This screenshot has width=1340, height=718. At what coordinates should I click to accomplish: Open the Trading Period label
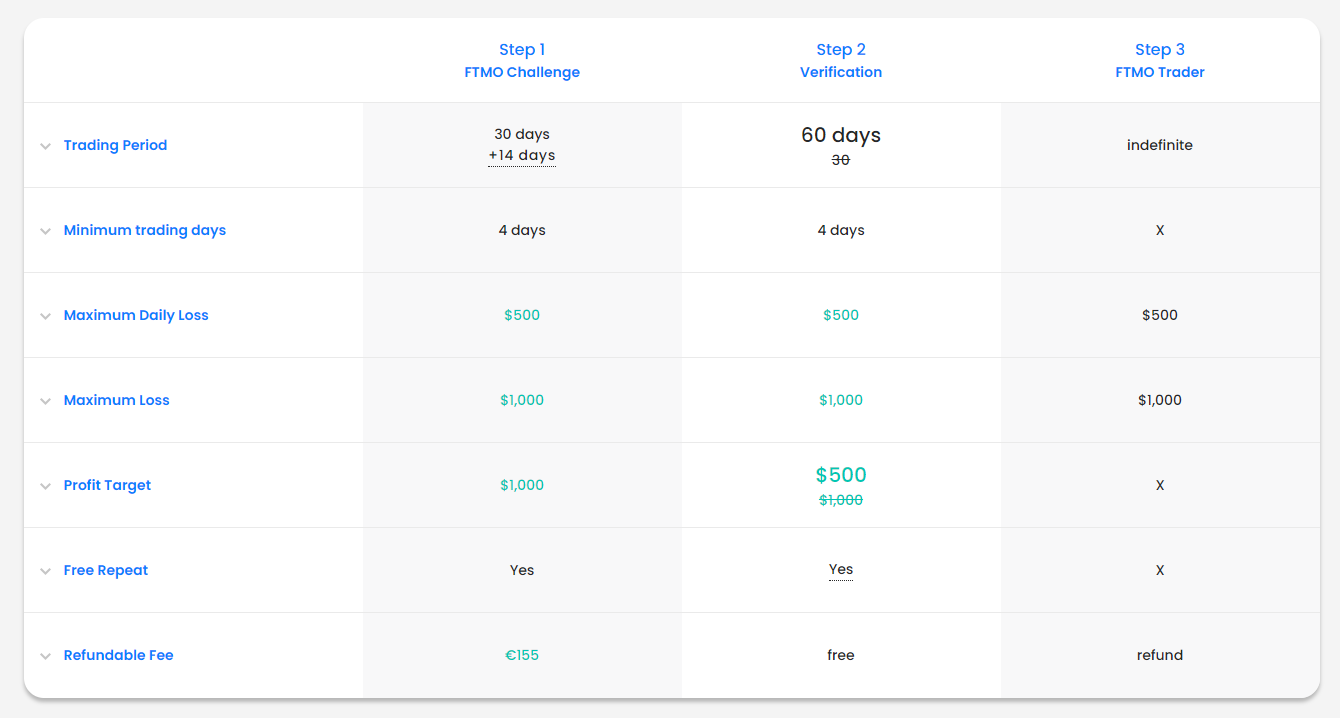pos(115,145)
